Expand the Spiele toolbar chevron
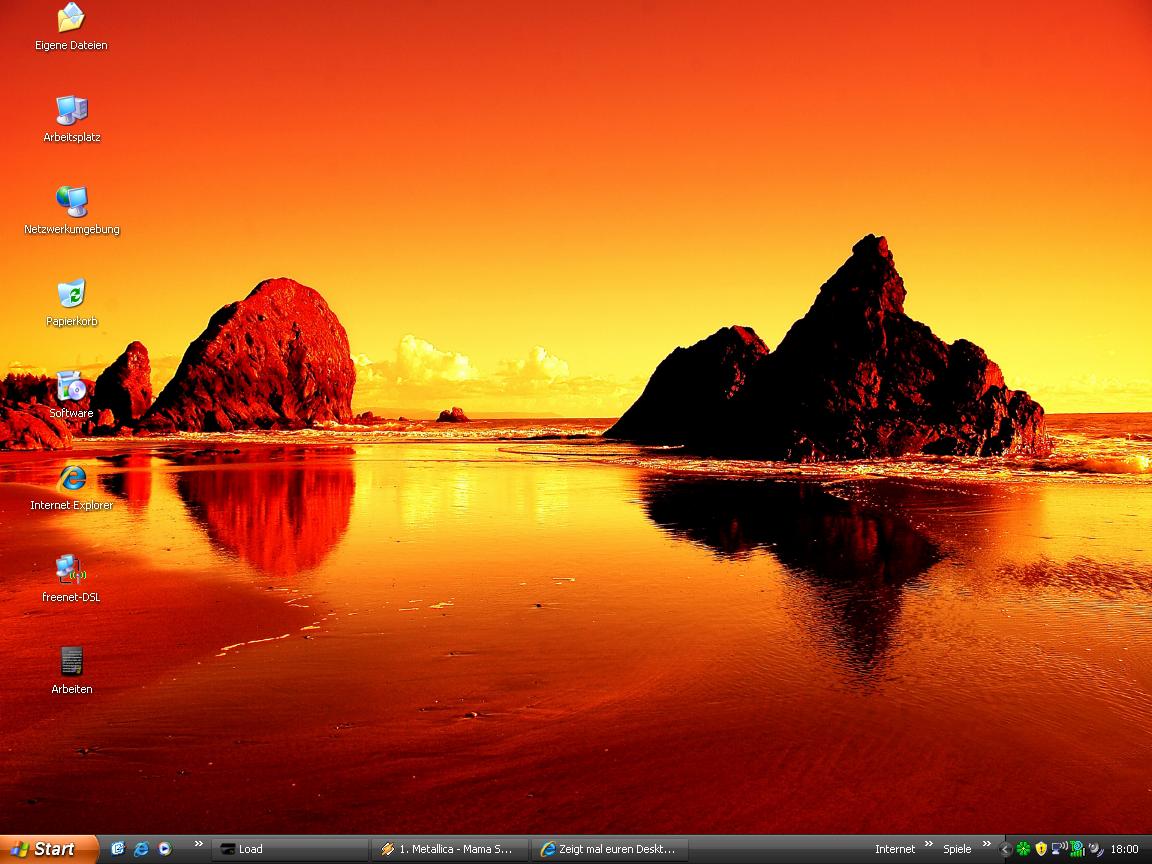The height and width of the screenshot is (864, 1152). tap(987, 844)
